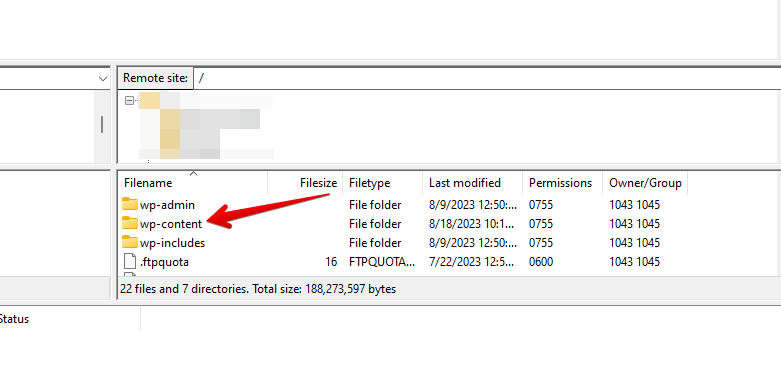Select the wp-includes row's 0755 permissions
Viewport: 781px width, 369px height.
(541, 243)
